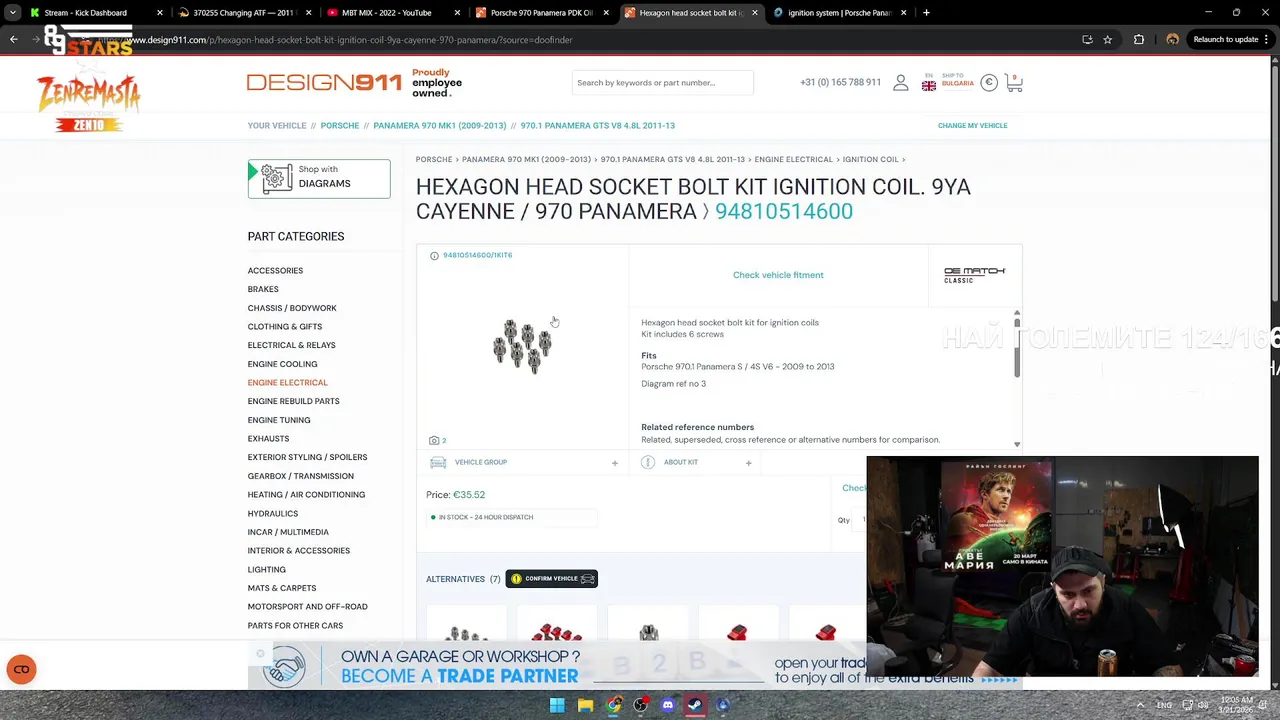Click the About Kit info icon

pyautogui.click(x=648, y=462)
